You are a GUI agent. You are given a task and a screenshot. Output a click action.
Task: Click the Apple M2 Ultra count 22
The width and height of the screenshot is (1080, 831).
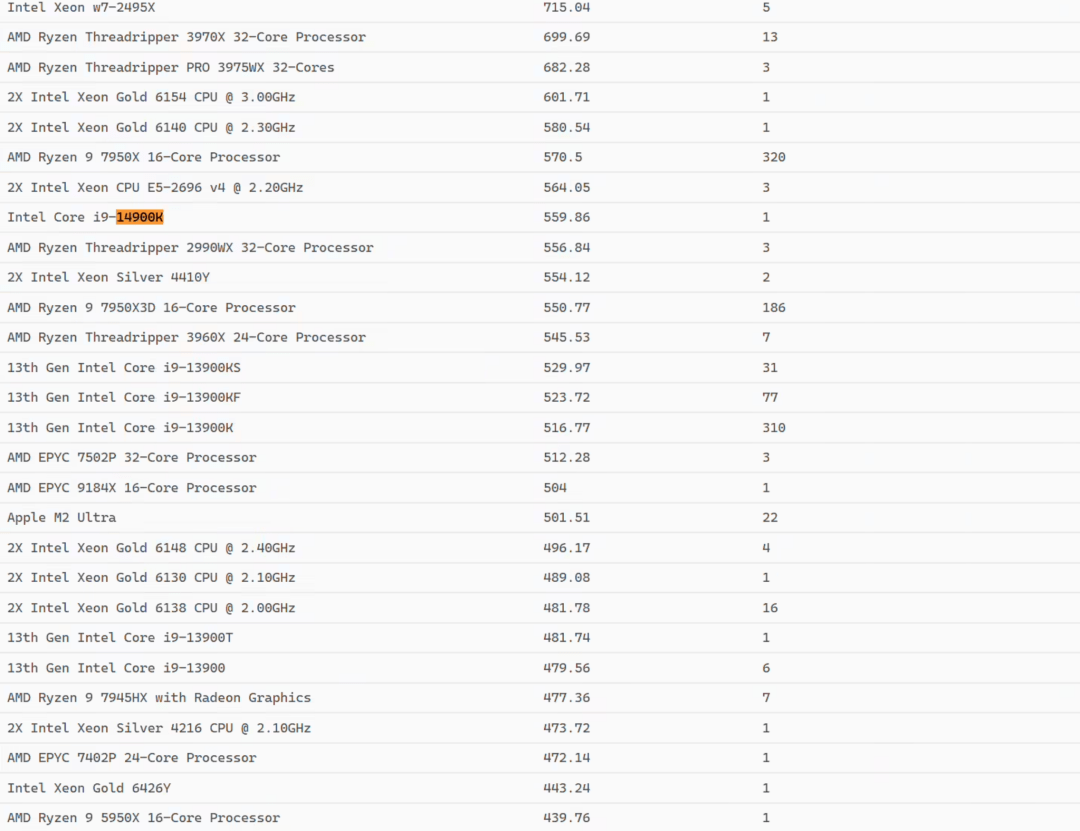tap(770, 517)
